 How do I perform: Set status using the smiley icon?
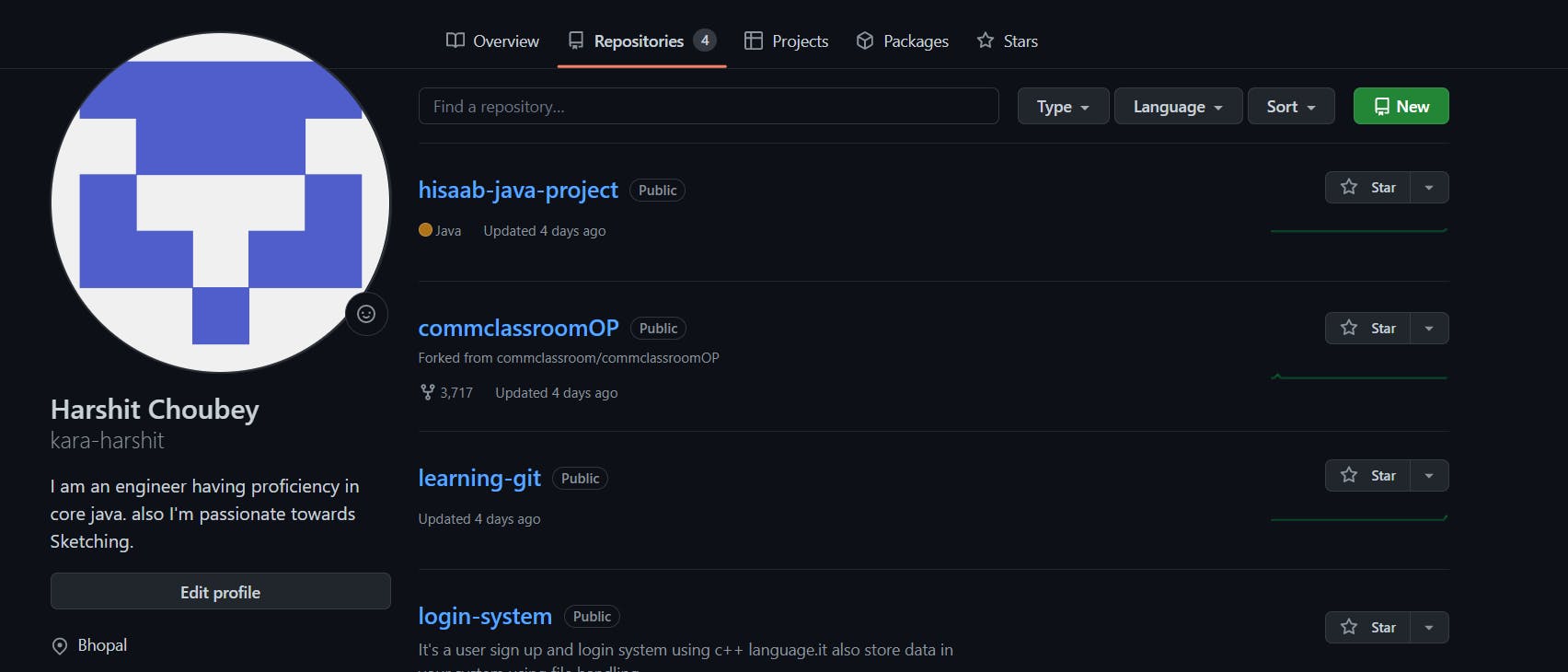click(x=366, y=314)
